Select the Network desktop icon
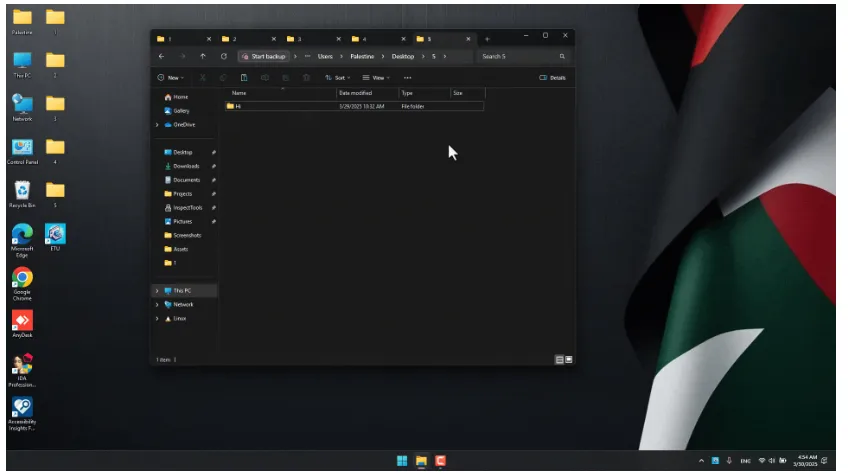 coord(22,108)
